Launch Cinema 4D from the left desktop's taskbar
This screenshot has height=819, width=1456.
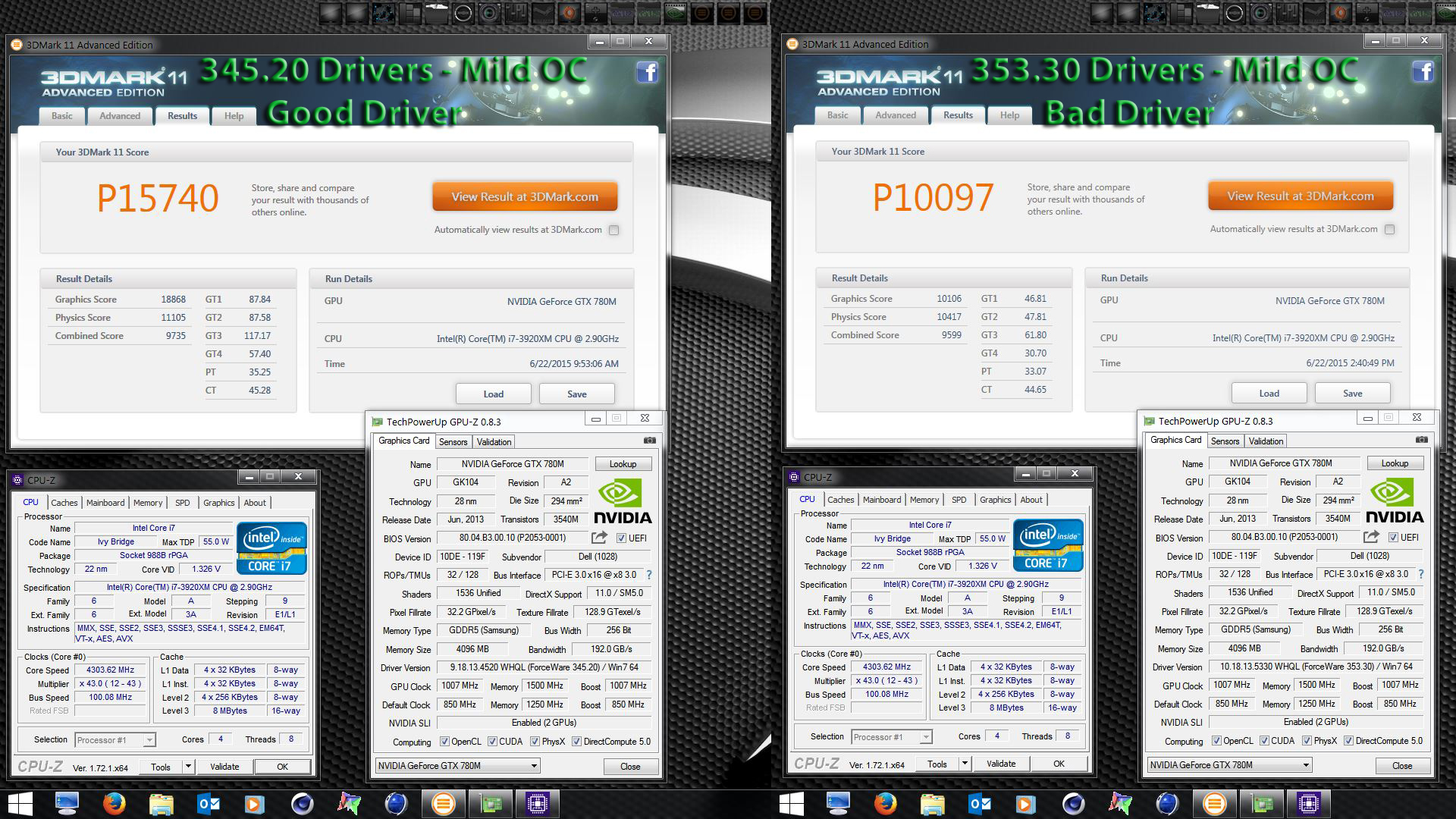pyautogui.click(x=303, y=803)
